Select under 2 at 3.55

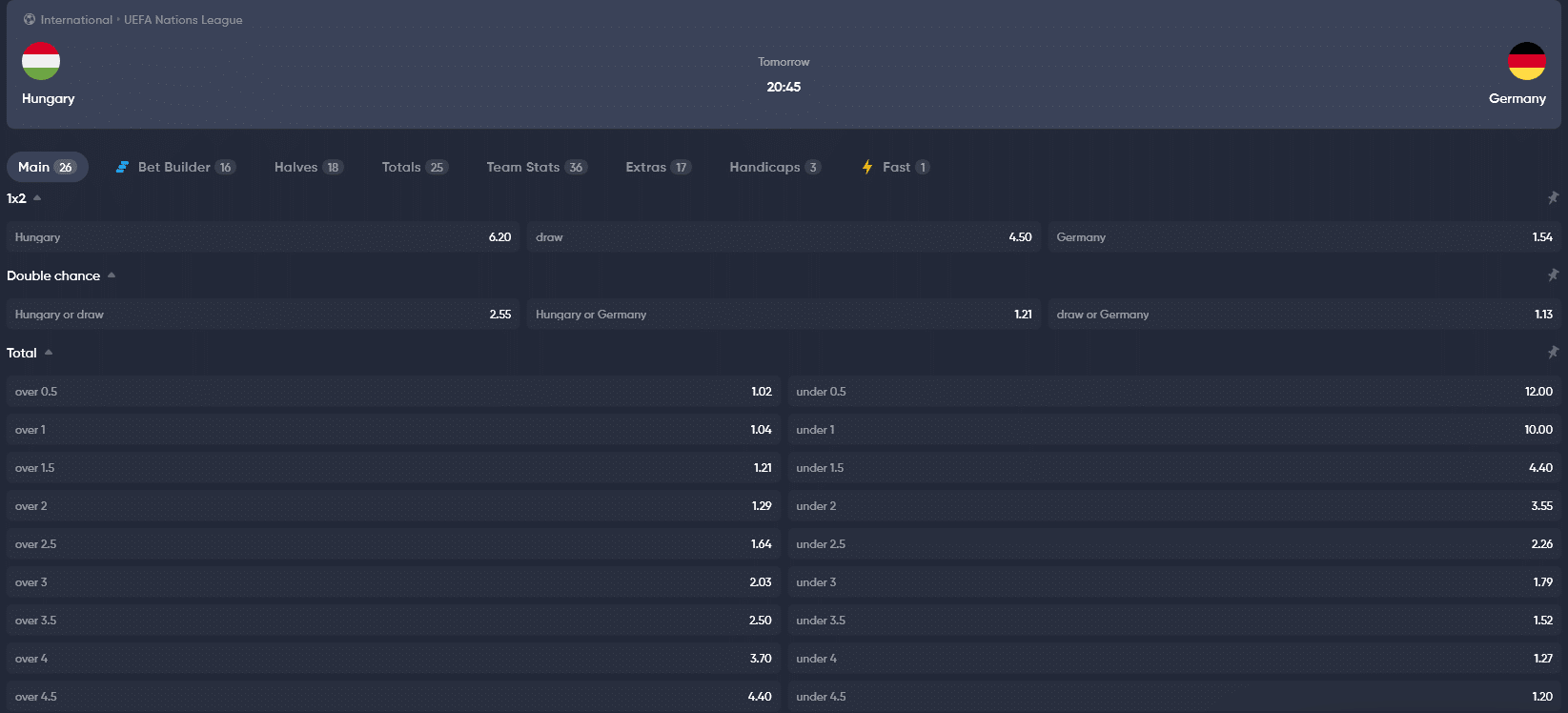[x=1174, y=506]
